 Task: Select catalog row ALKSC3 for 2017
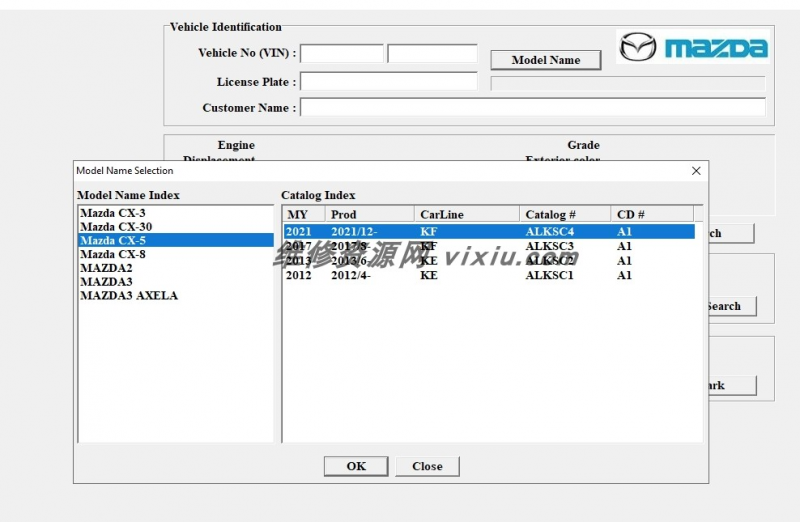coord(489,246)
